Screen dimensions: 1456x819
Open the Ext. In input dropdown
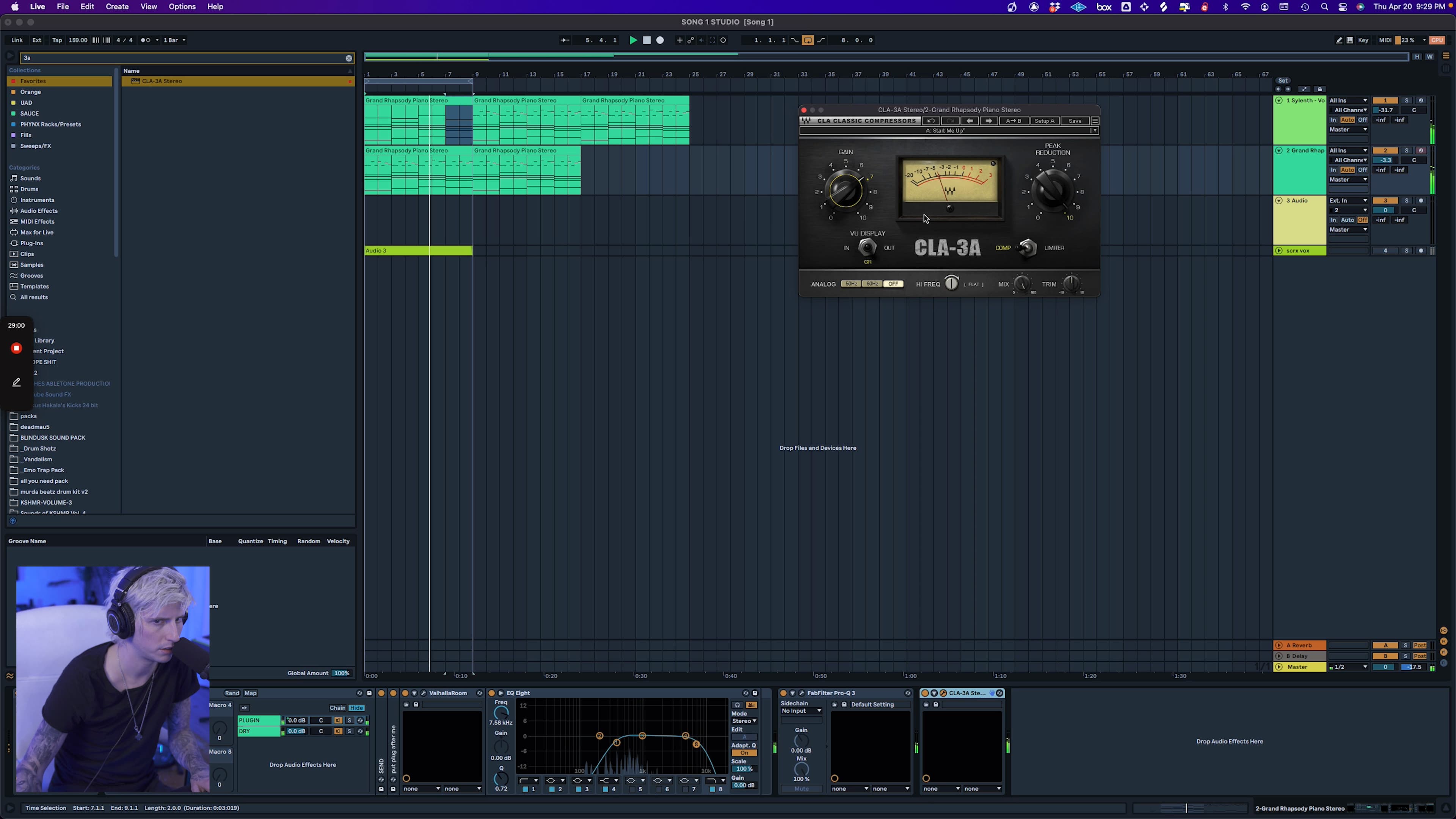click(x=1348, y=201)
